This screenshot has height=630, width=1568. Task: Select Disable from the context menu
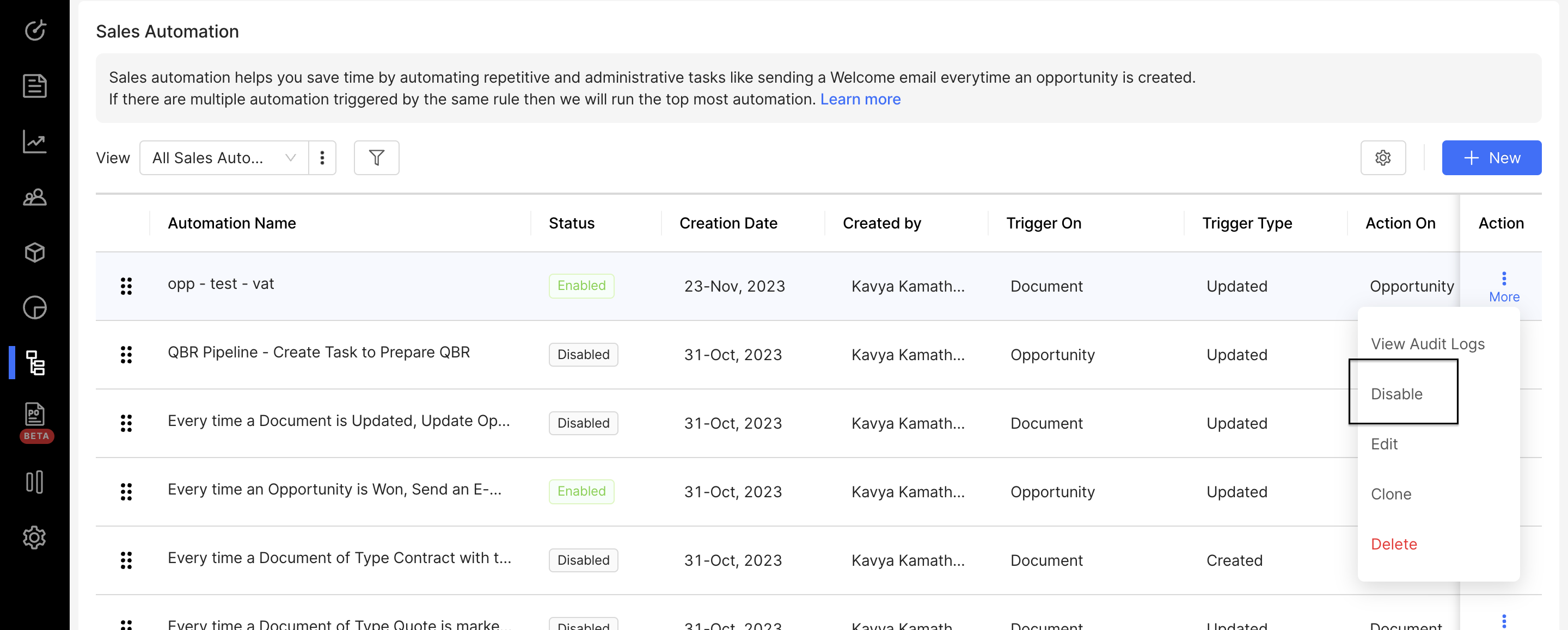point(1396,394)
